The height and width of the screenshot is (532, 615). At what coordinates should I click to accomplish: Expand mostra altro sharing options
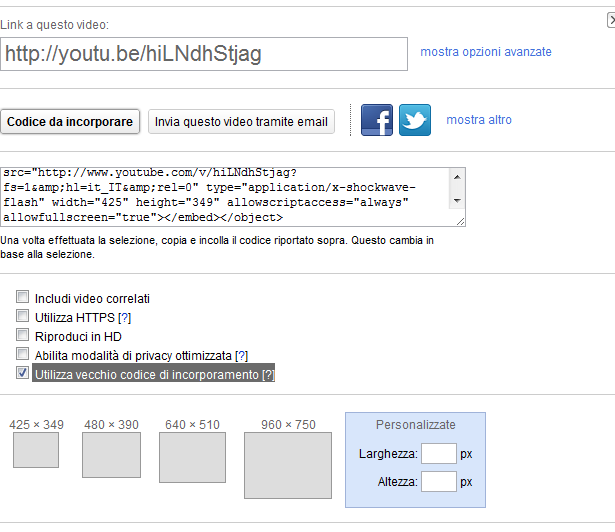pyautogui.click(x=479, y=120)
